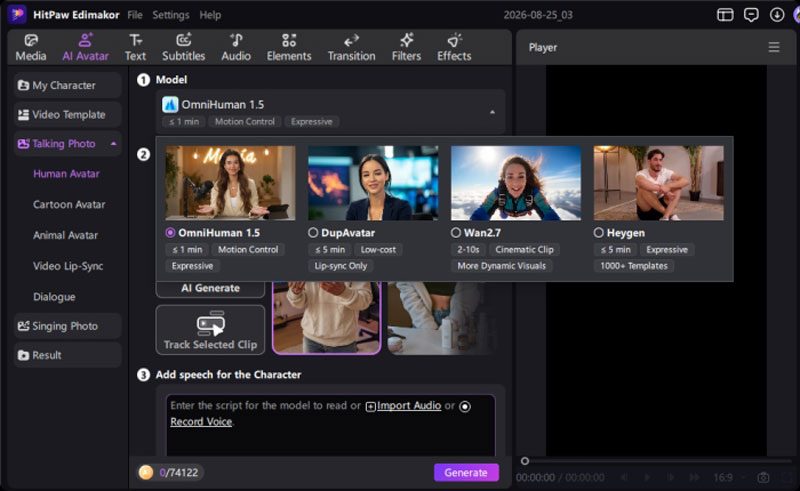
Task: Select Video Lip-Sync option
Action: [x=68, y=266]
